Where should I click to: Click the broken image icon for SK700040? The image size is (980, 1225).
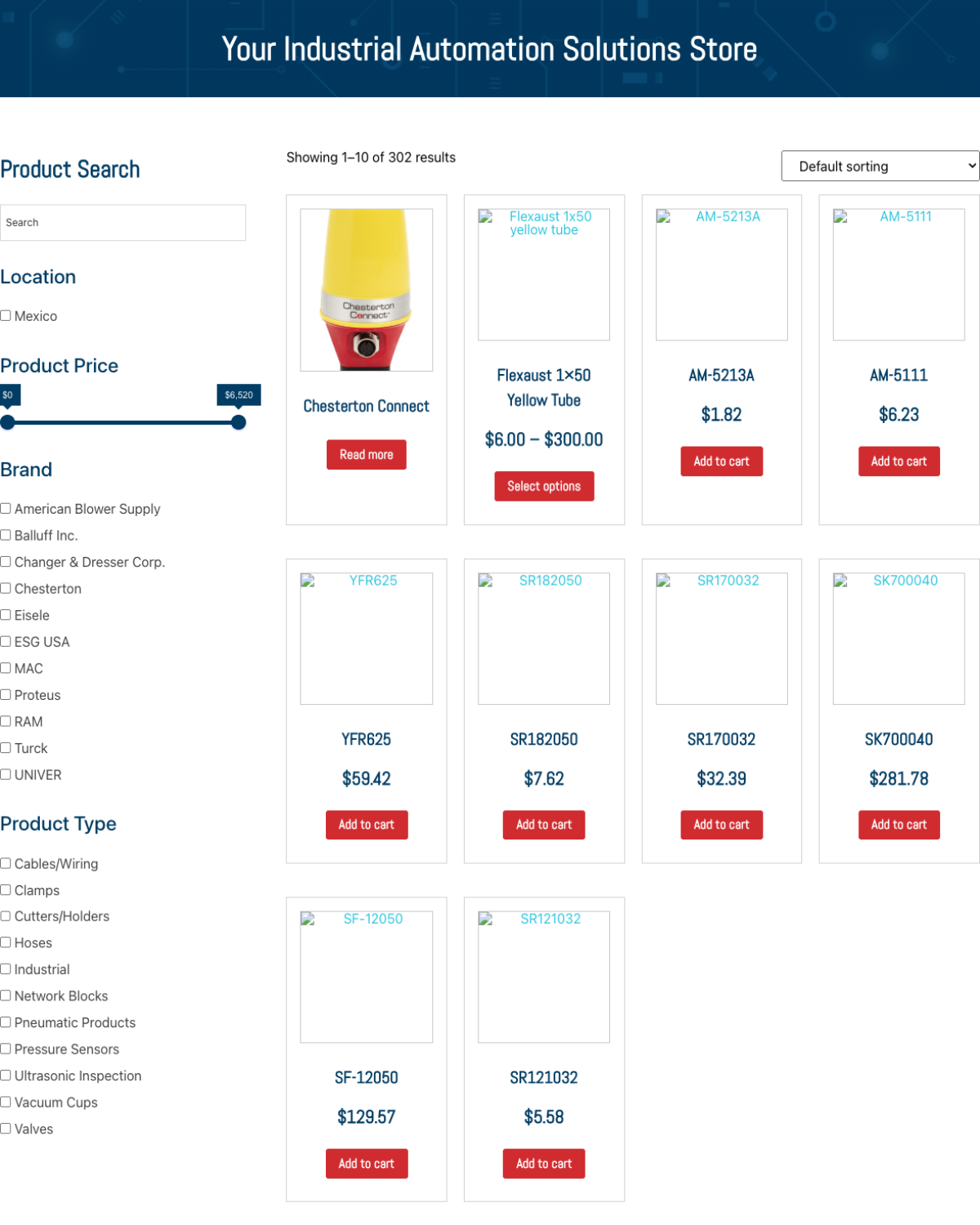coord(840,581)
